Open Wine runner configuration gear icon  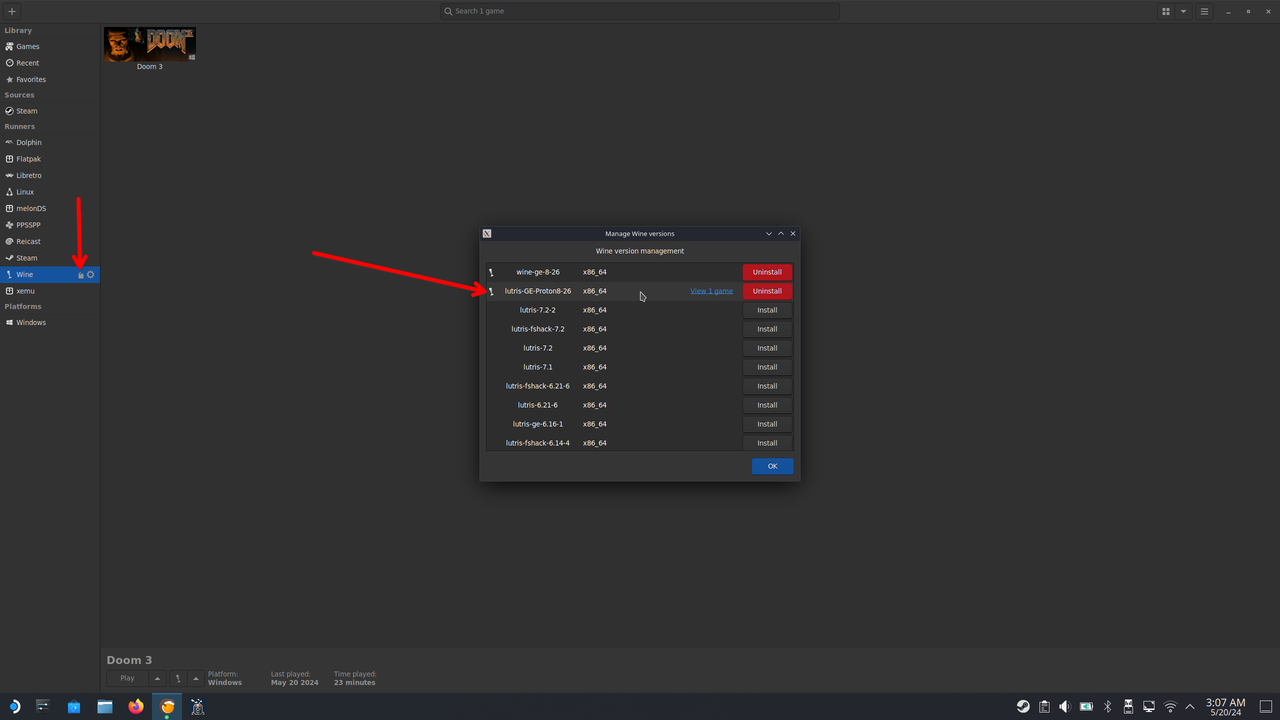91,275
